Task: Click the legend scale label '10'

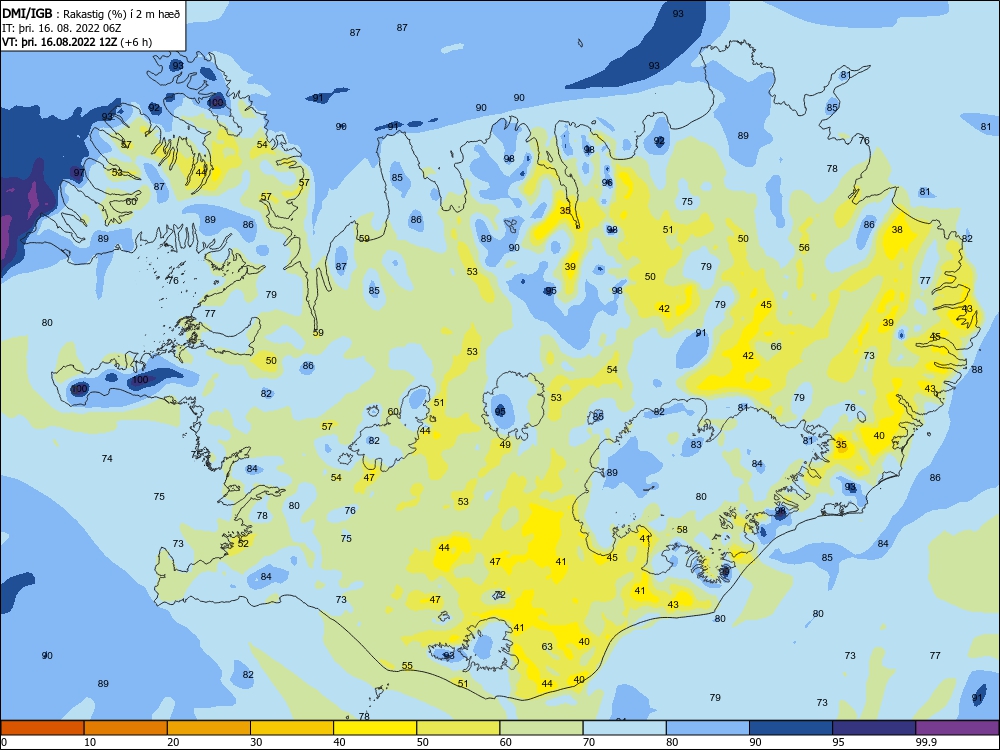Action: point(90,742)
